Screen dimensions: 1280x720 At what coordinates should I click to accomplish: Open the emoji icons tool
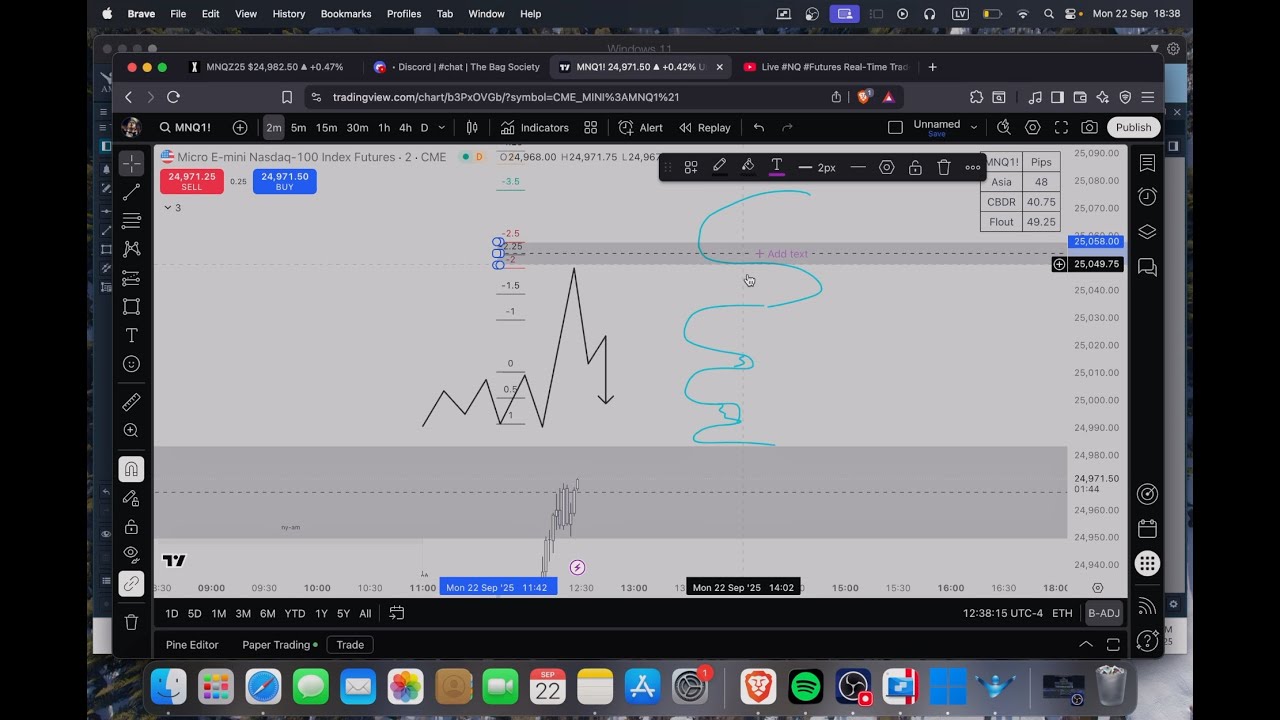(131, 364)
